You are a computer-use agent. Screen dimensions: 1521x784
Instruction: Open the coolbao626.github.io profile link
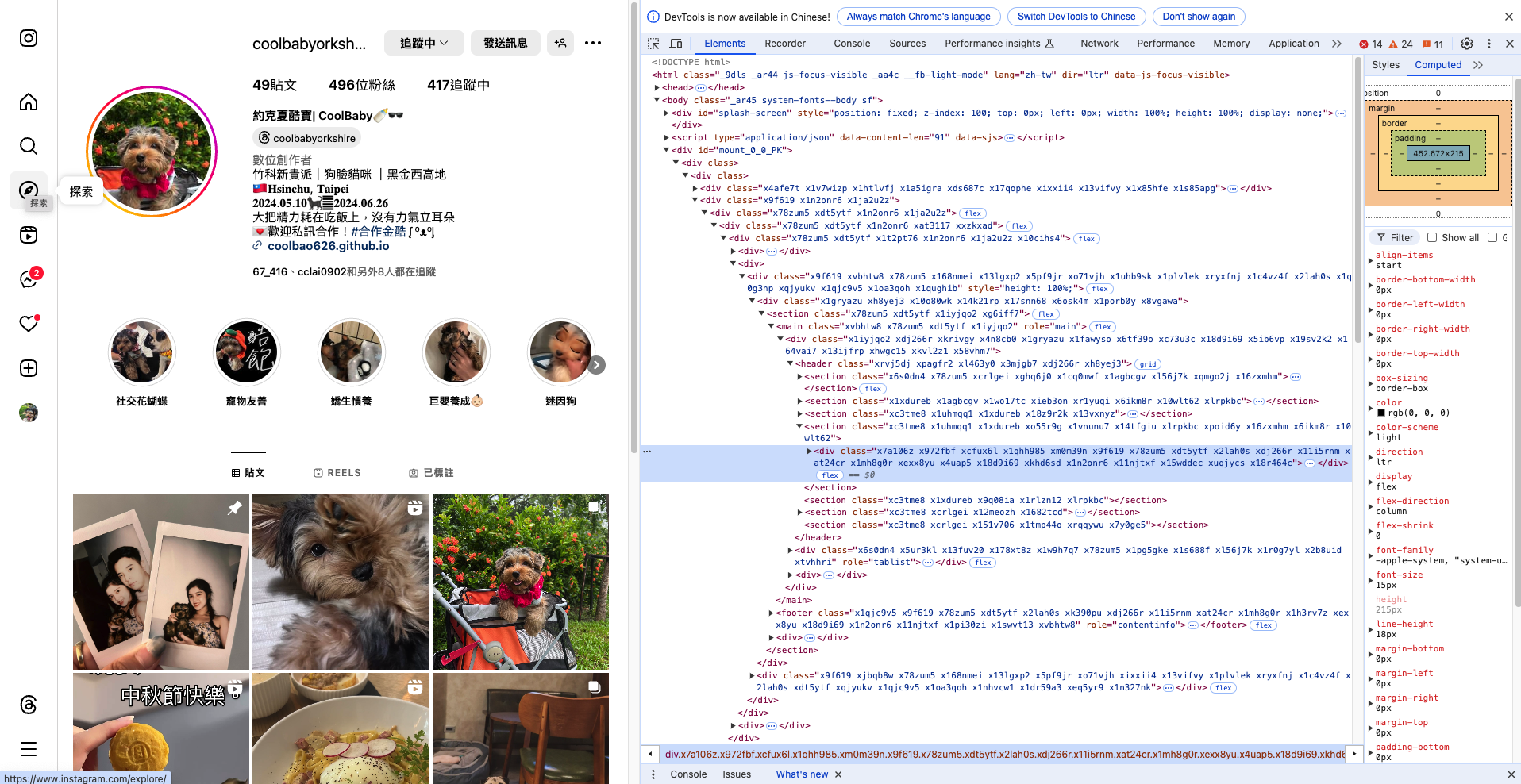tap(328, 246)
